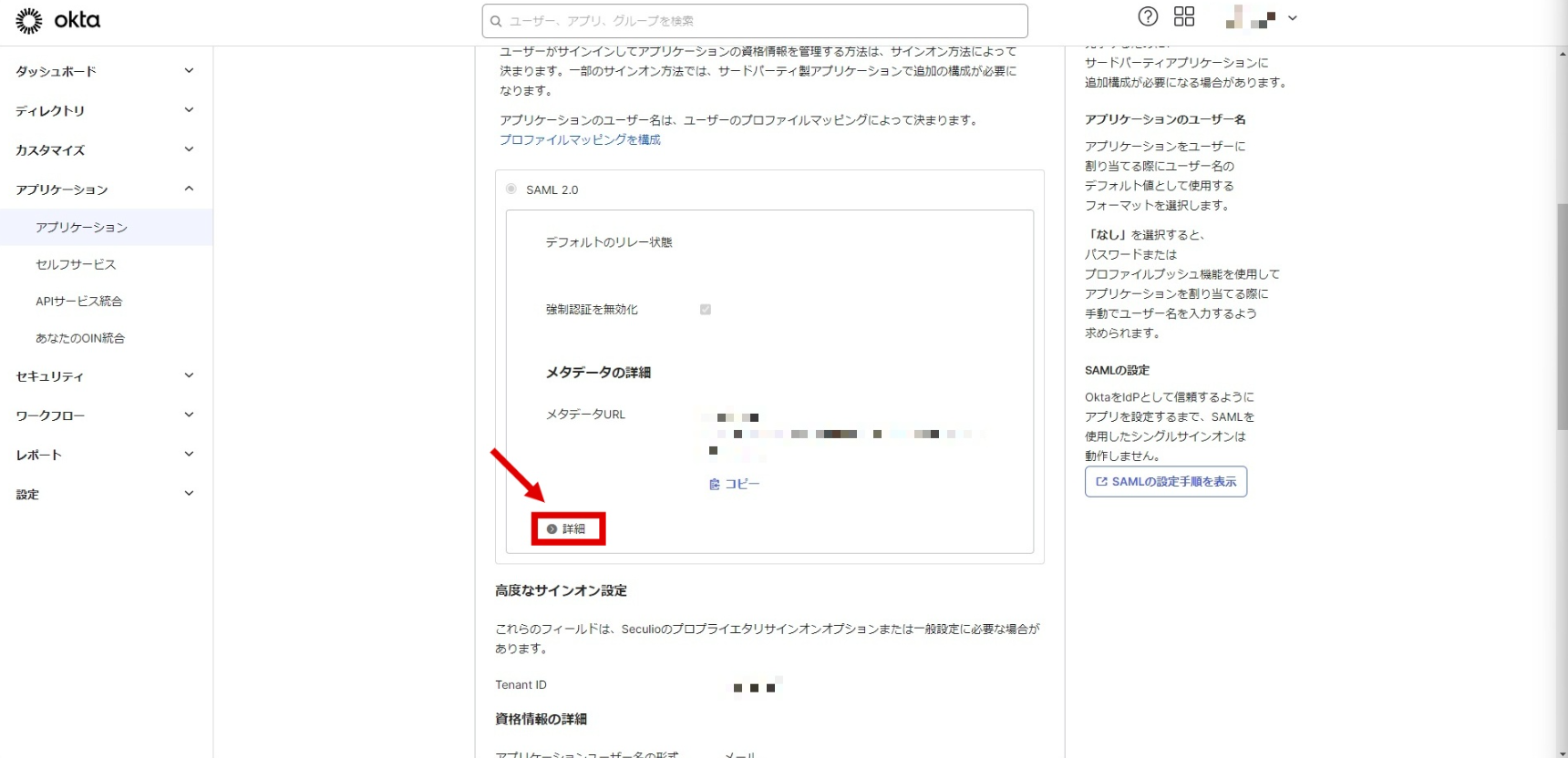Screen dimensions: 1568x758
Task: Open the プロファイルマッピングを構成 link
Action: [x=580, y=139]
